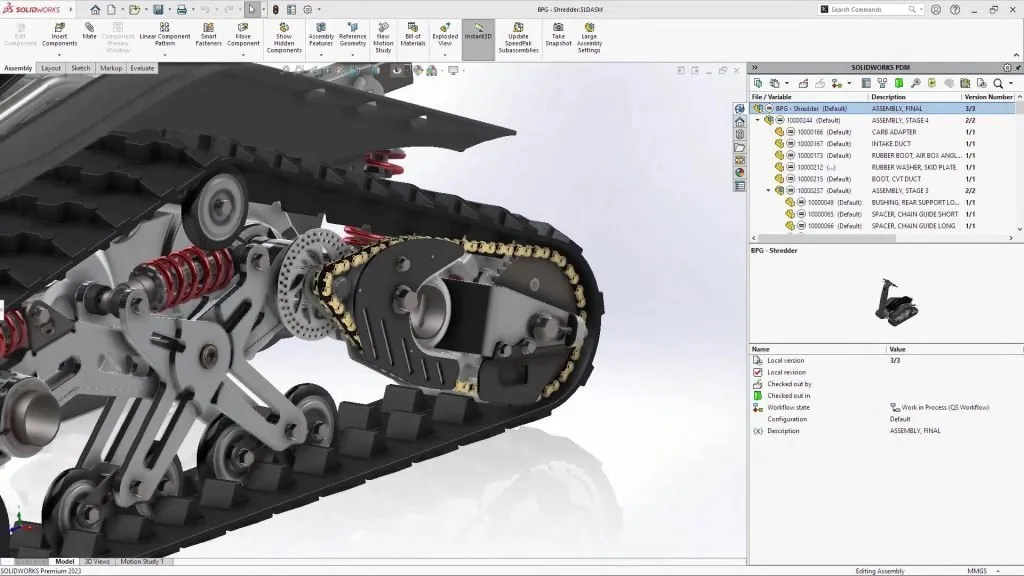Open the Motion Study 1 tab
This screenshot has height=576, width=1024.
(140, 561)
